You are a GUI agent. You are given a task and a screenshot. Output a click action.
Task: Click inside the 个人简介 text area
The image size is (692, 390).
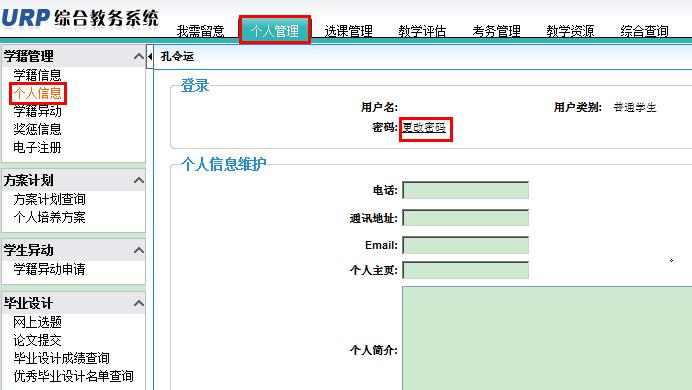point(547,338)
